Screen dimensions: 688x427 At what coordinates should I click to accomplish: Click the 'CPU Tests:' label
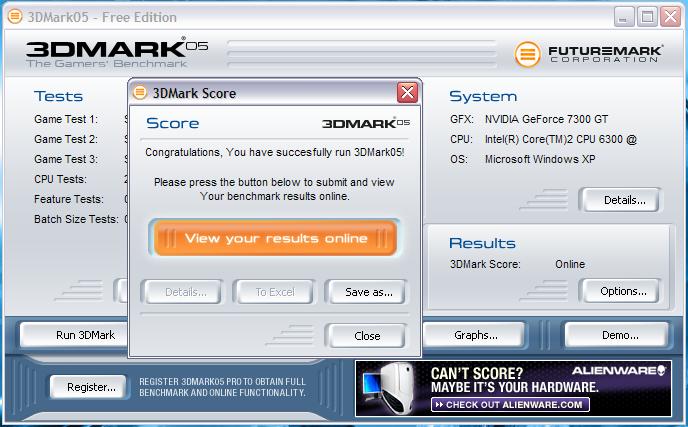click(60, 179)
